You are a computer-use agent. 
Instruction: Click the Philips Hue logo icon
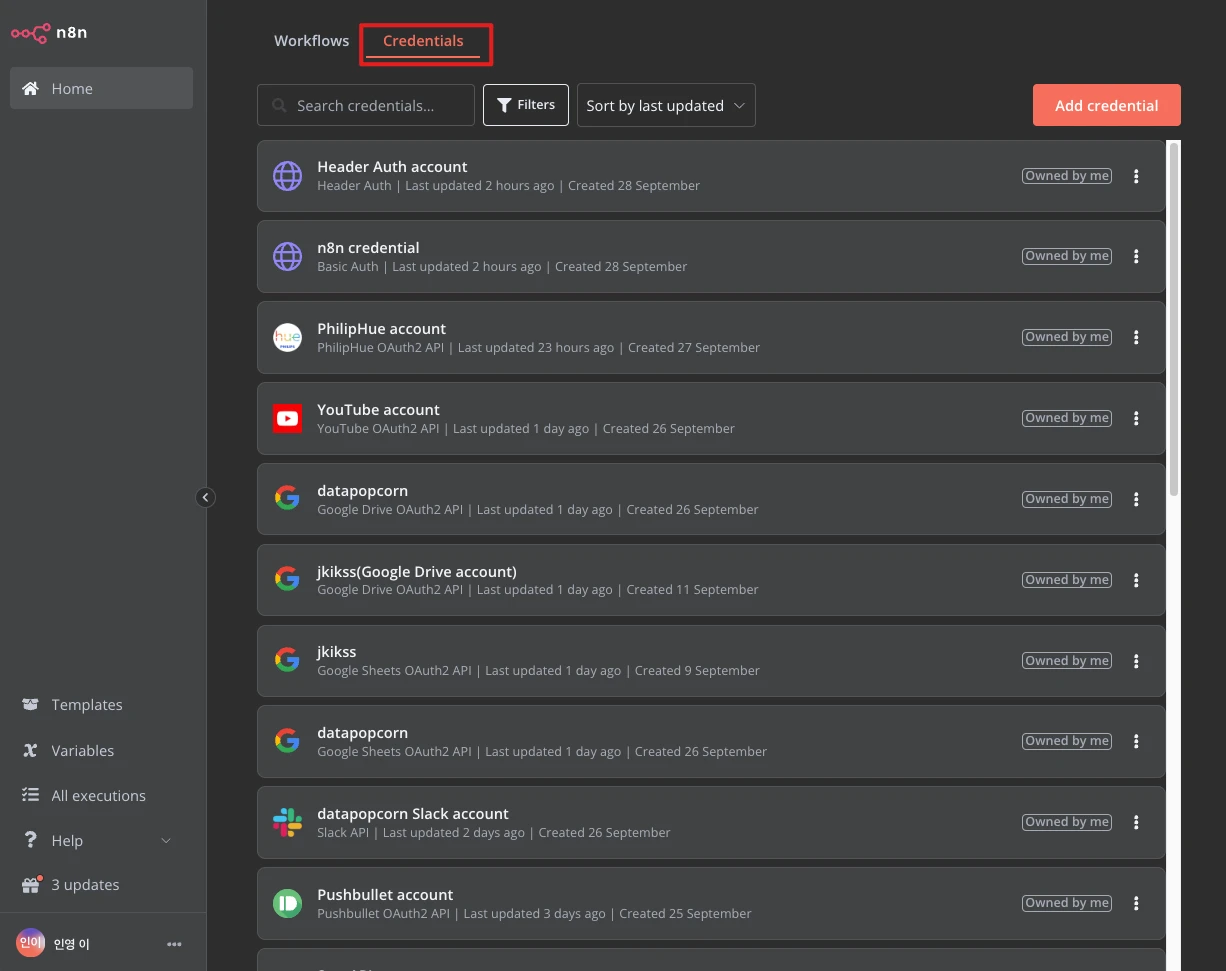287,338
